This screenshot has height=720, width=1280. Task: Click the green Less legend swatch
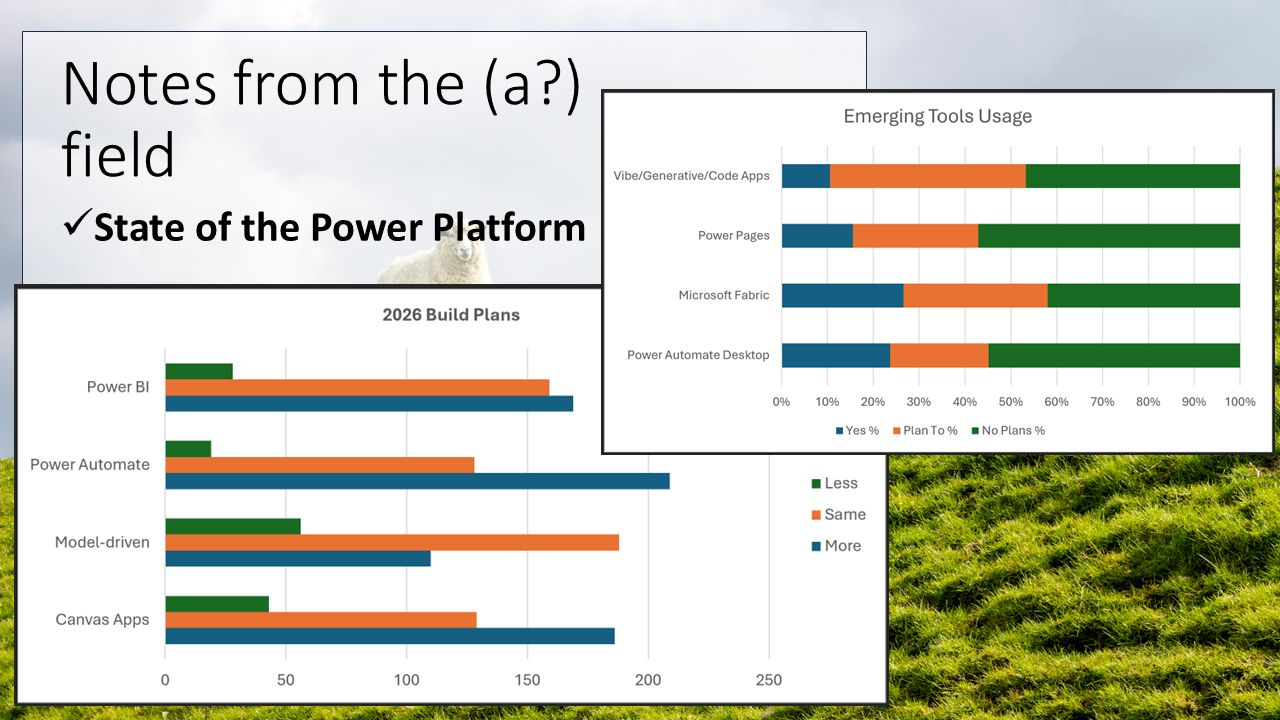[814, 484]
